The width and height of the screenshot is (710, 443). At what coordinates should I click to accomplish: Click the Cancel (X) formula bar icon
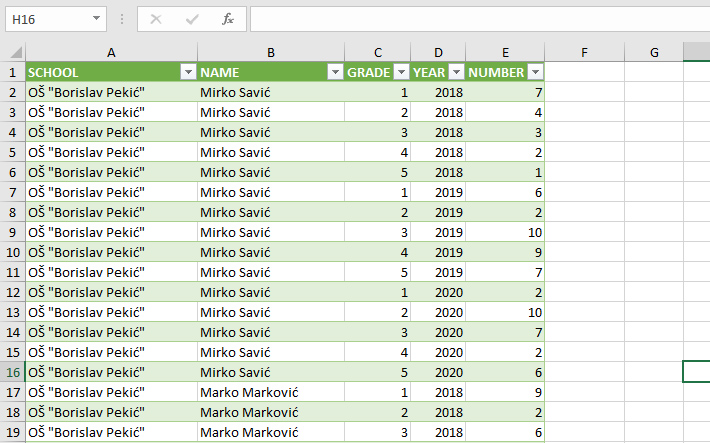pyautogui.click(x=156, y=19)
